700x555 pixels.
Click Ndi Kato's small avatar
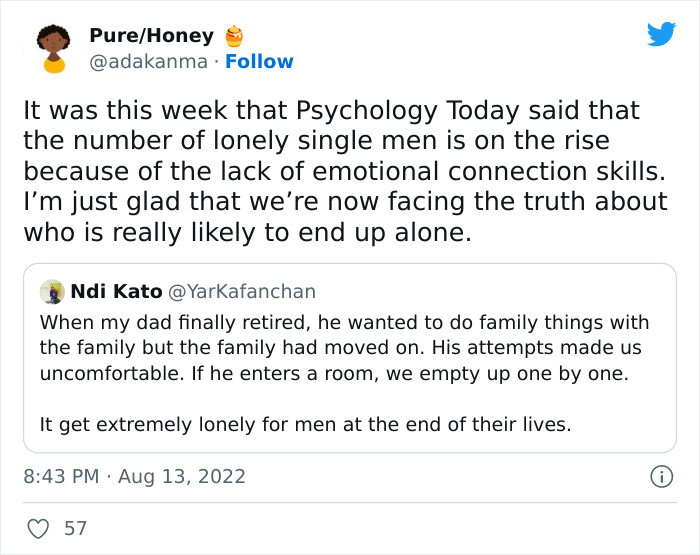[52, 292]
